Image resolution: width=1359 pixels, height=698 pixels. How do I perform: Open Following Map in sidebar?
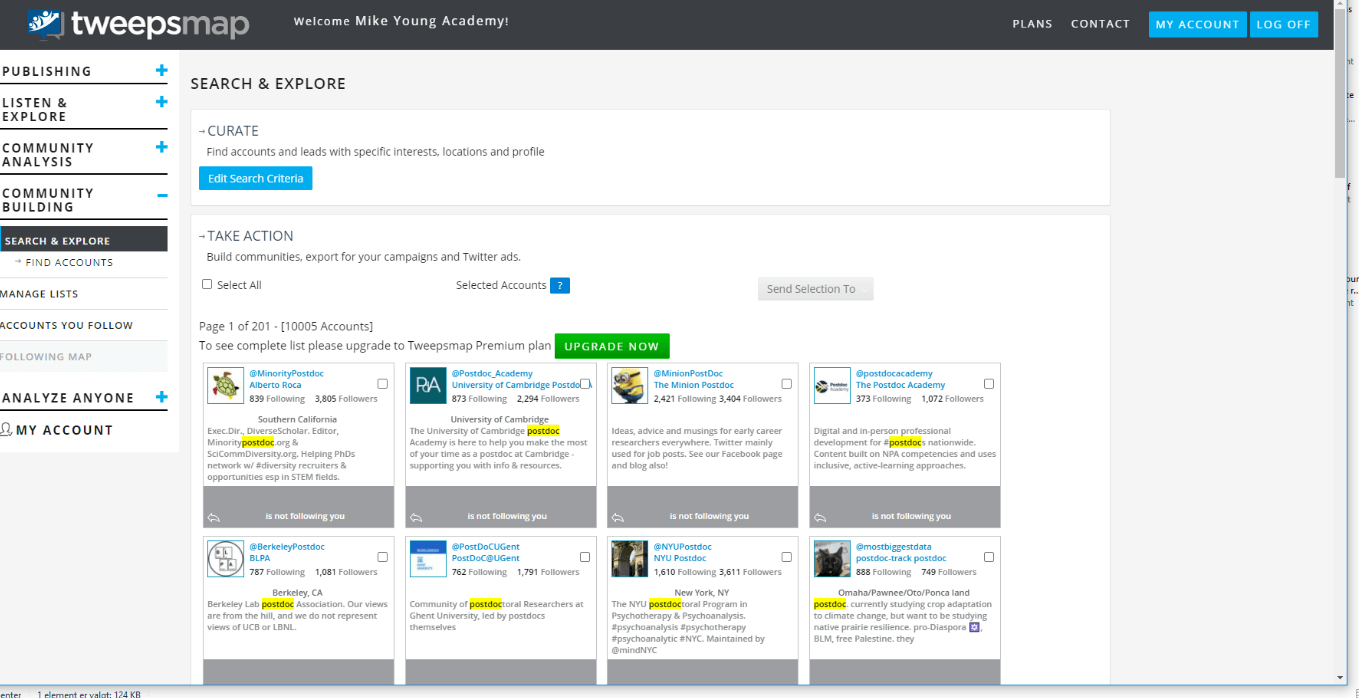(x=46, y=356)
